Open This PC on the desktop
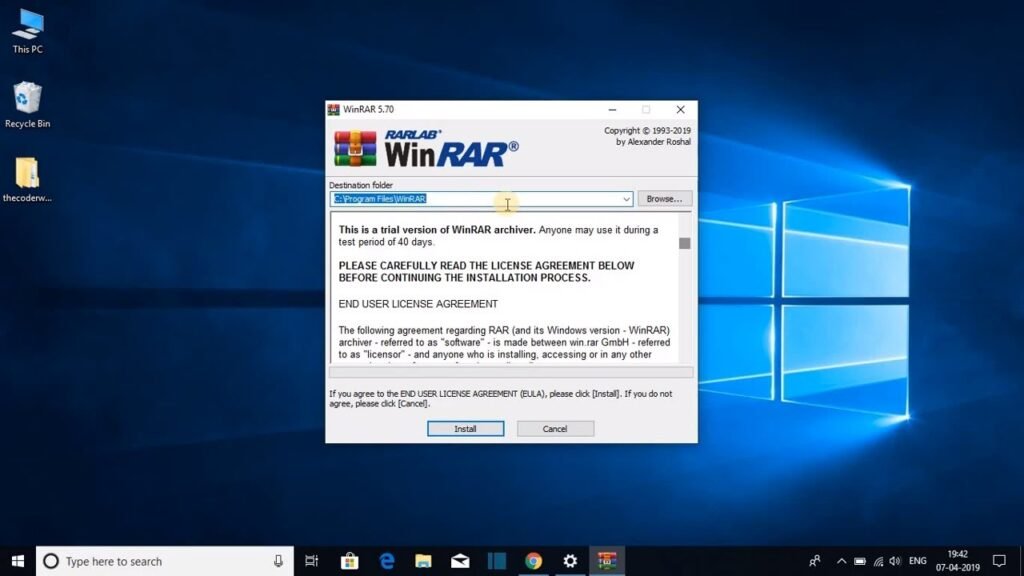This screenshot has height=576, width=1024. (x=27, y=25)
